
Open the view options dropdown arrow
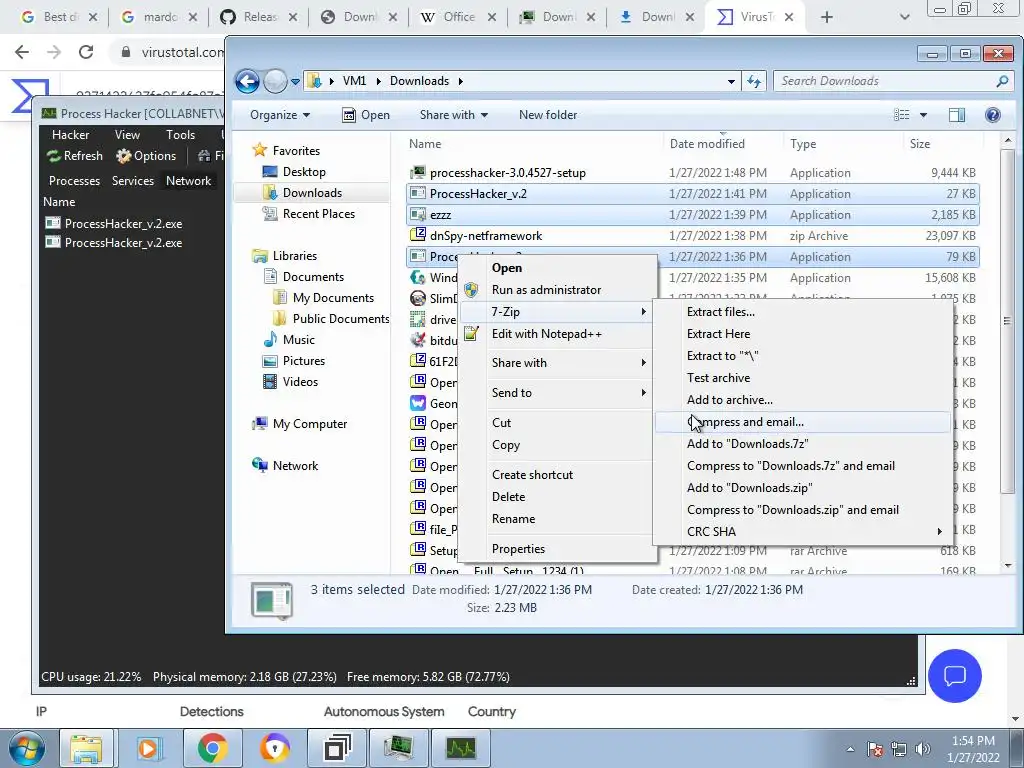pos(923,115)
